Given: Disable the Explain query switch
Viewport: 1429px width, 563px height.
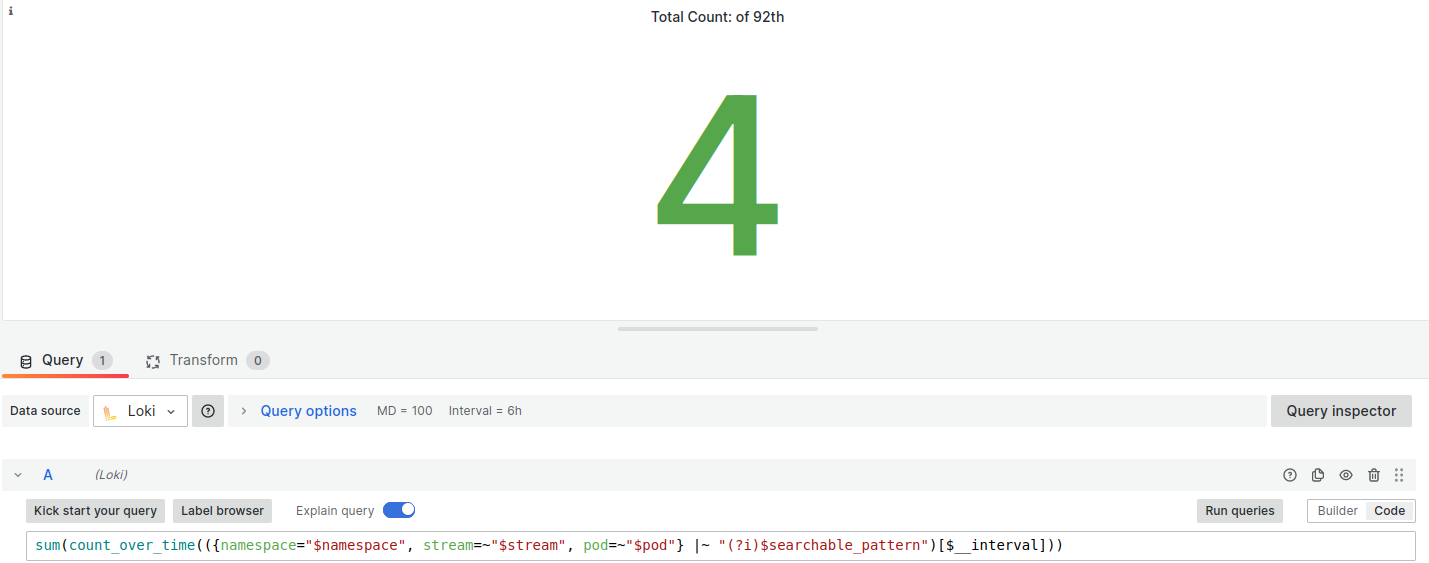Looking at the screenshot, I should [x=399, y=510].
